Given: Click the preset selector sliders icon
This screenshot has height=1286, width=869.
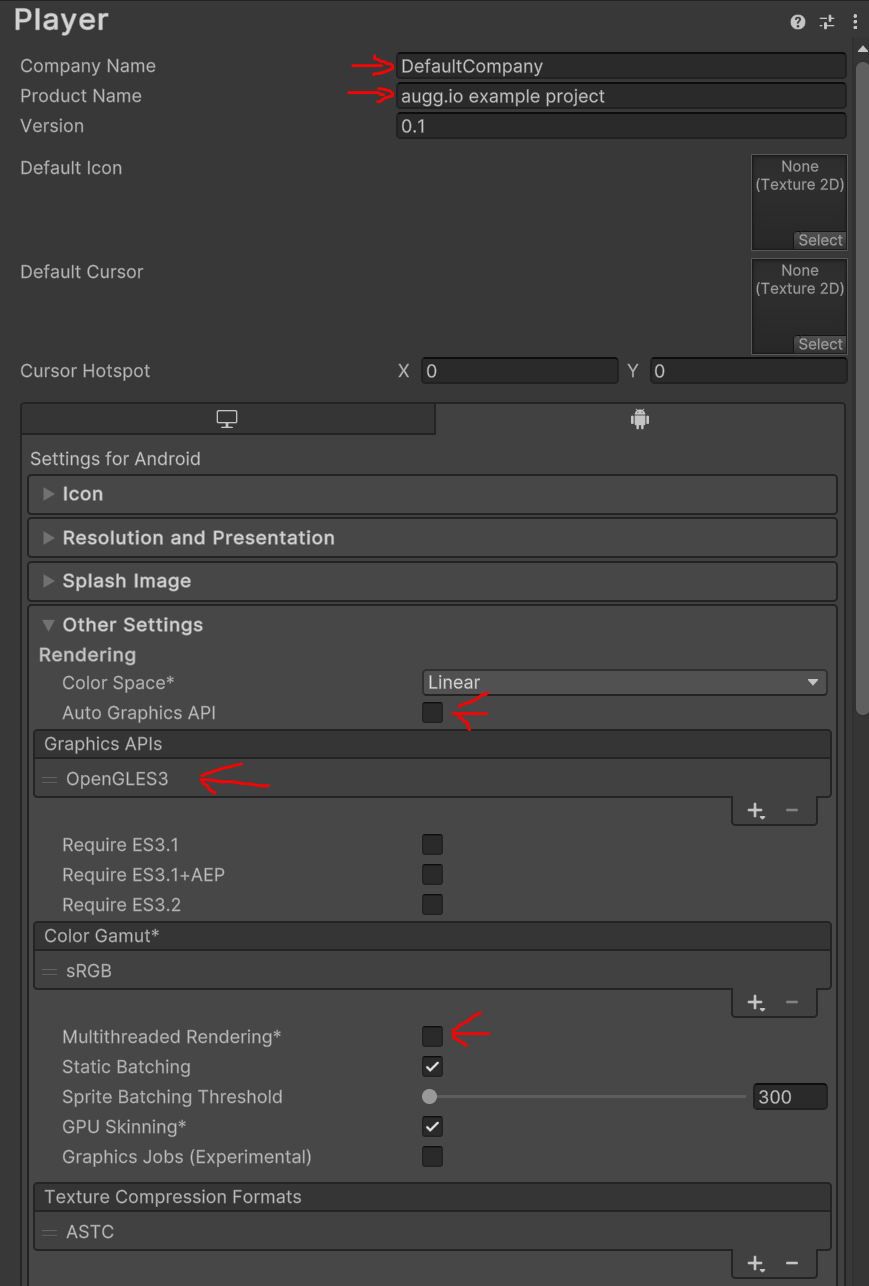Looking at the screenshot, I should click(x=826, y=22).
